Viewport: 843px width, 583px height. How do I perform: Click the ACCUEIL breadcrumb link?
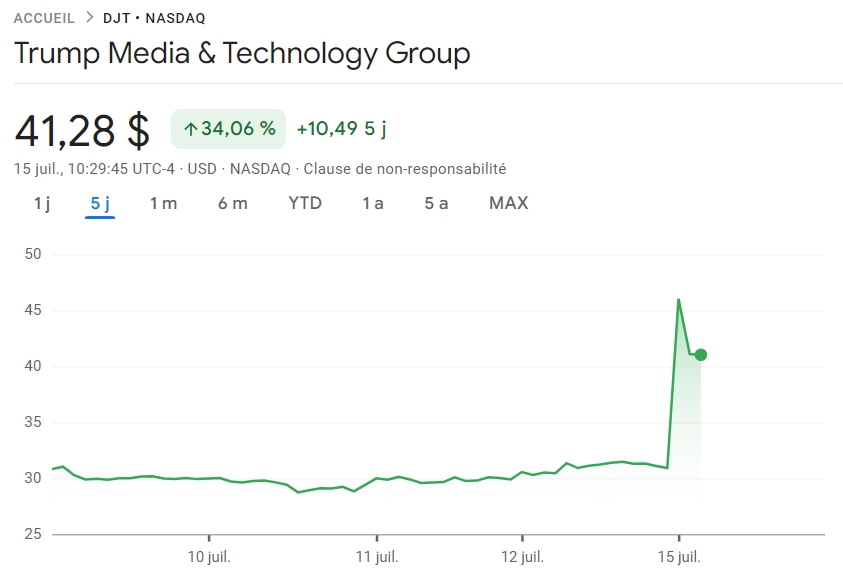pos(44,18)
